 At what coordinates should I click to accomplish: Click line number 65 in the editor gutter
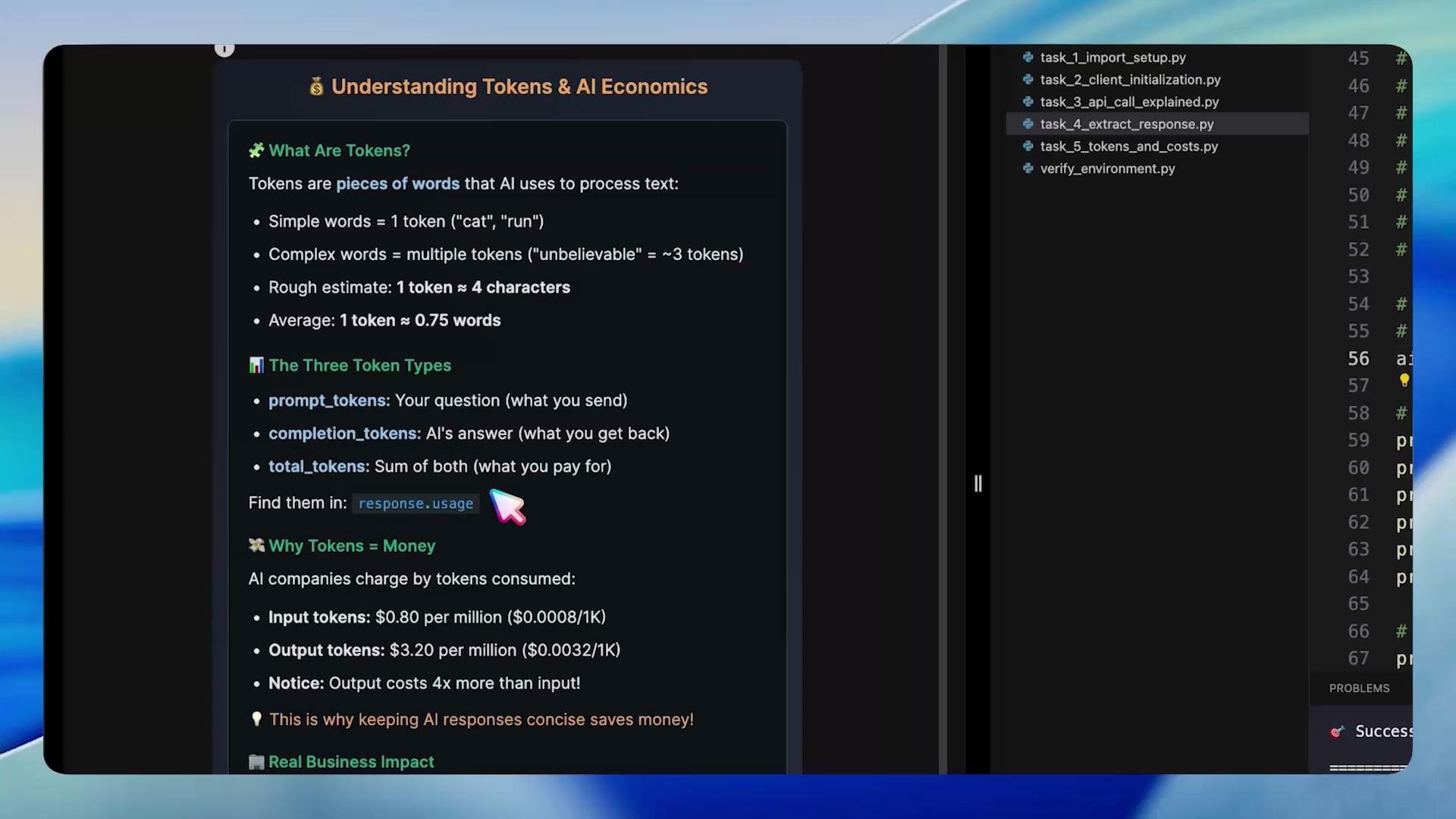click(x=1358, y=604)
